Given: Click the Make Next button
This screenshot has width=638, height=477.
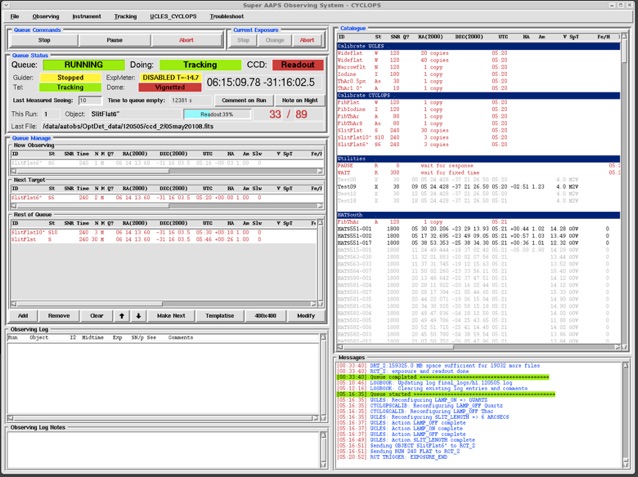Looking at the screenshot, I should pos(171,315).
